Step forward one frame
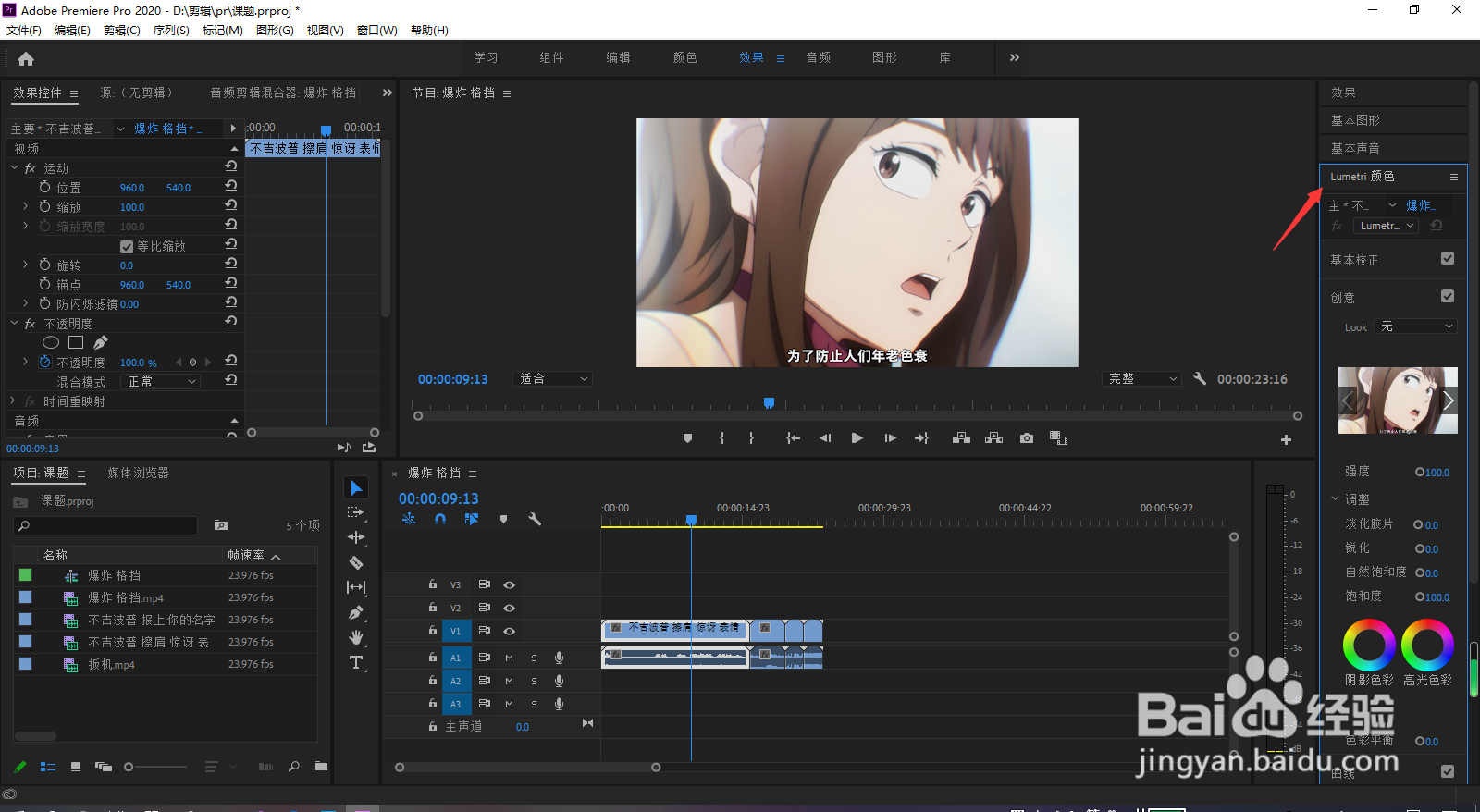 click(x=890, y=438)
